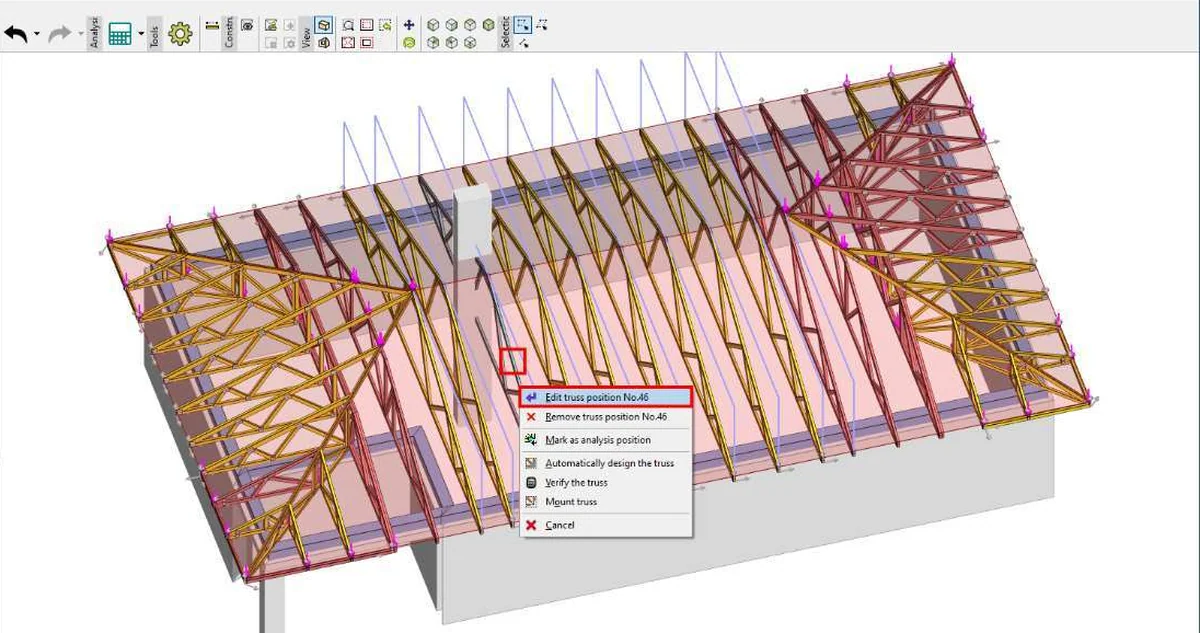Click the top-left Construction group icon beside eye

(x=271, y=25)
